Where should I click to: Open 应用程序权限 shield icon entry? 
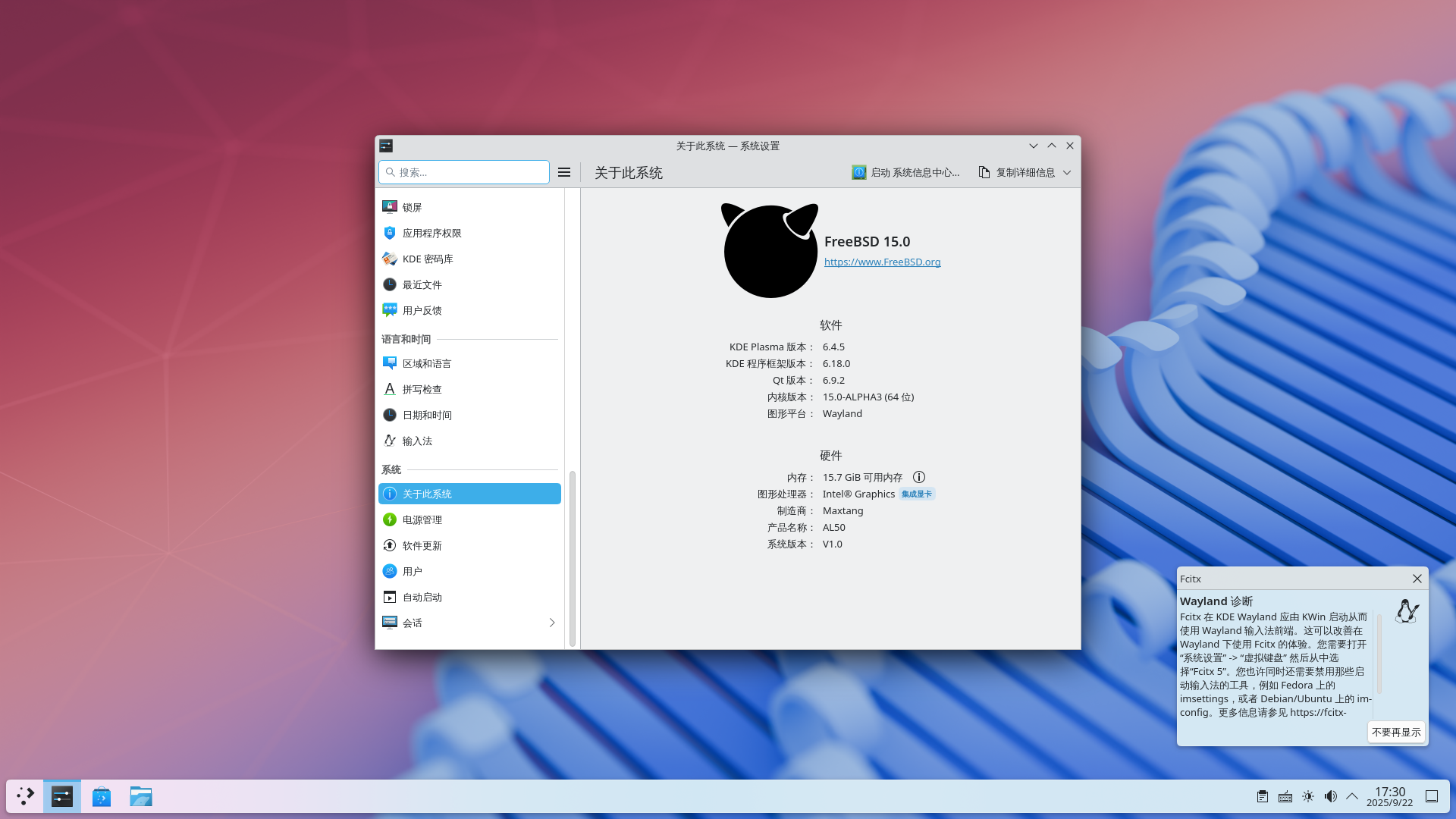pyautogui.click(x=469, y=233)
